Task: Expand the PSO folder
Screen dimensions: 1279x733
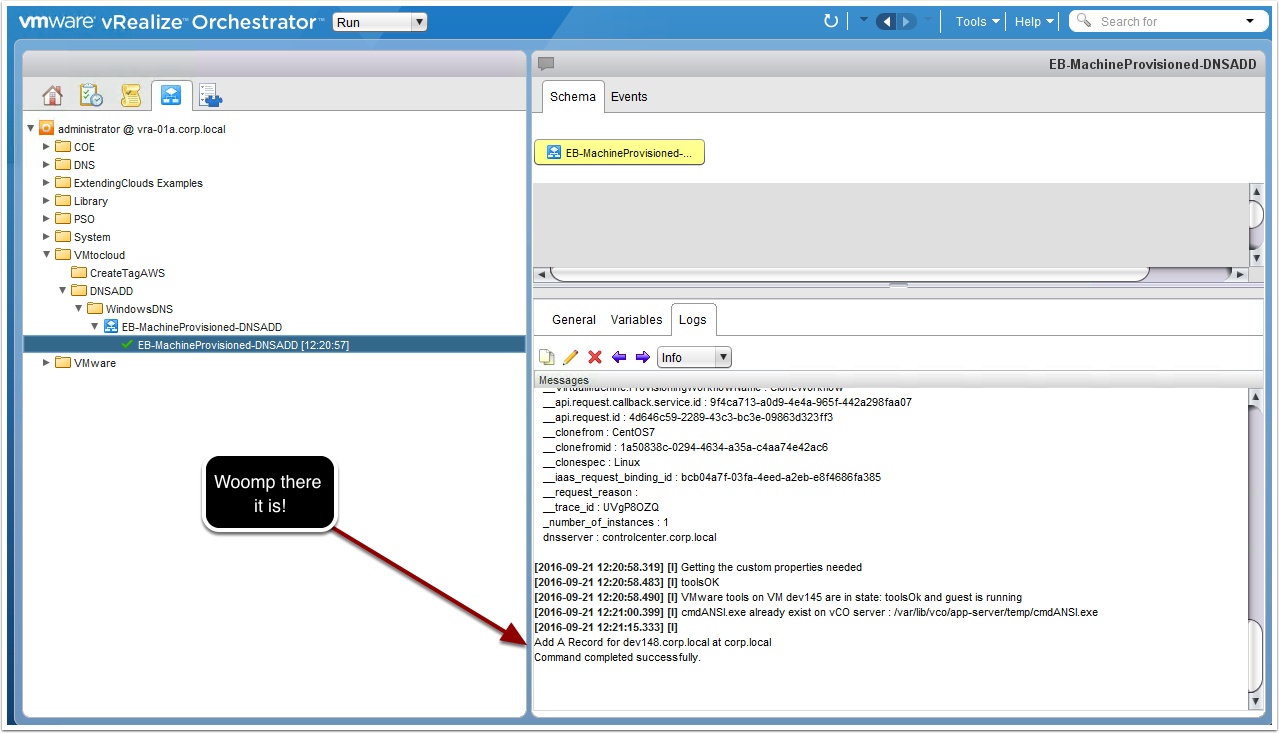Action: pos(46,219)
